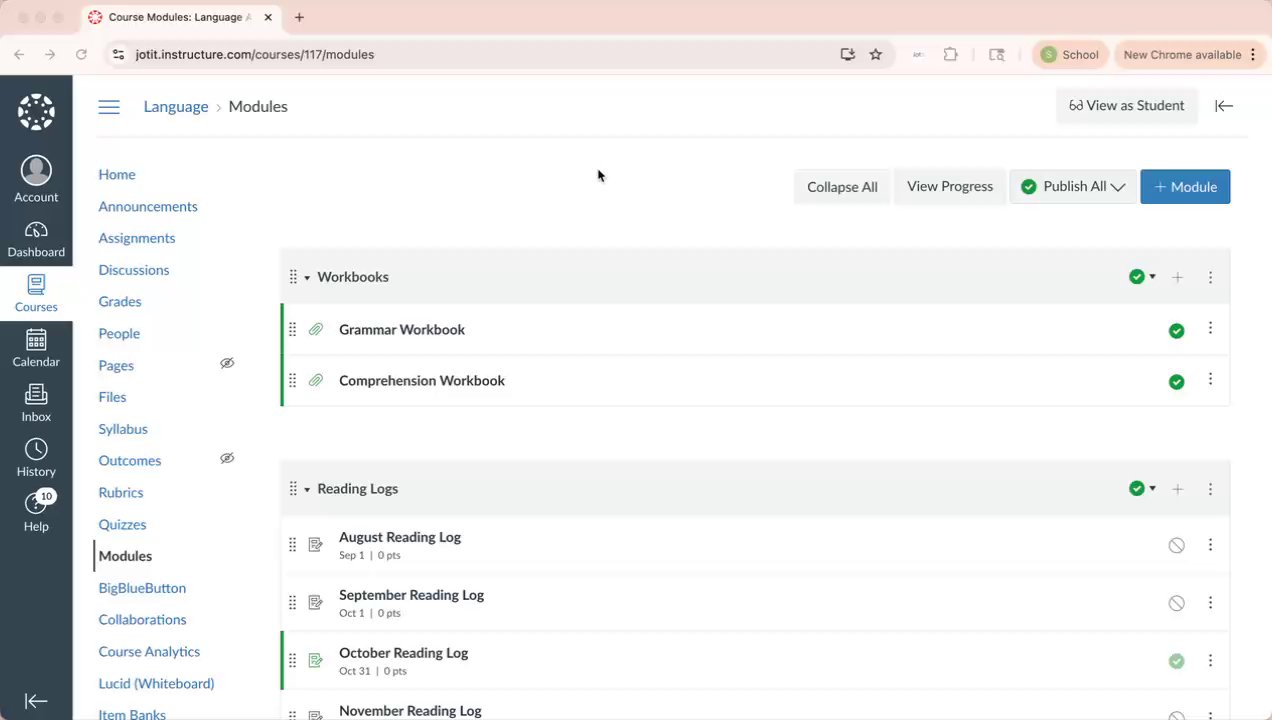The width and height of the screenshot is (1272, 720).
Task: Open the Calendar in global navigation
Action: tap(36, 342)
